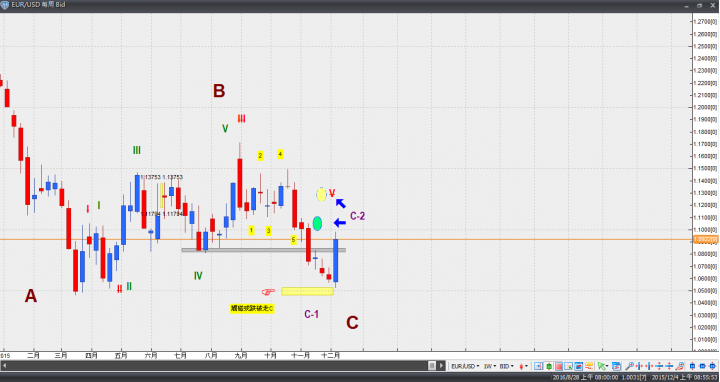The height and width of the screenshot is (382, 720).
Task: Open the EUR/USD symbol dropdown
Action: pos(465,366)
